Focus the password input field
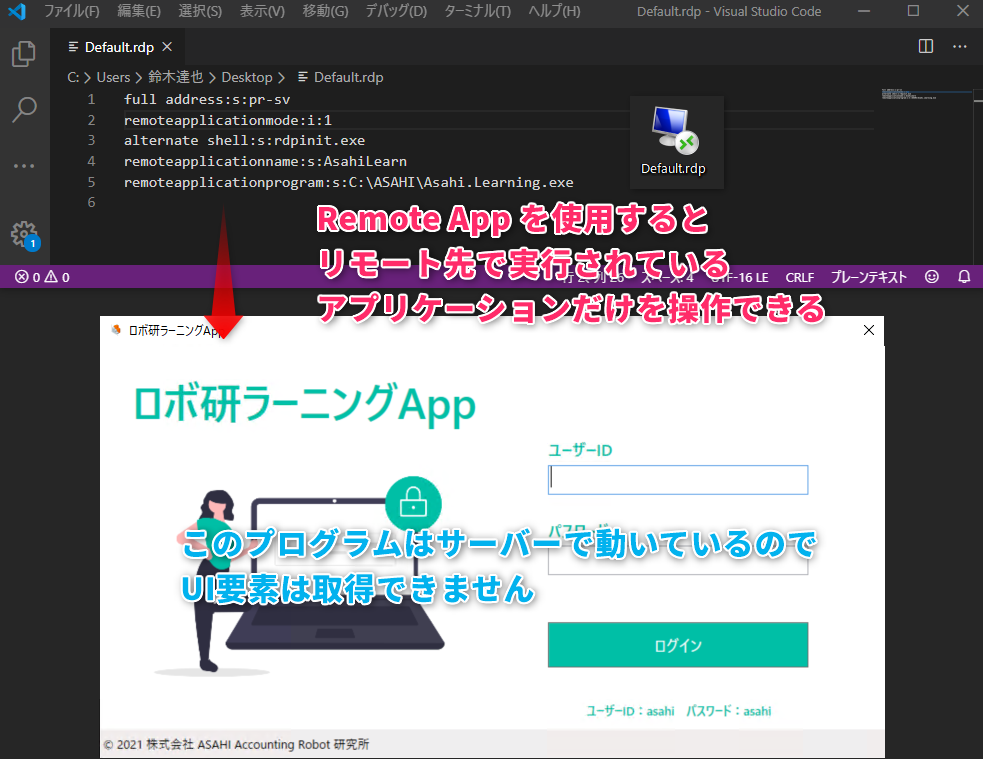Image resolution: width=983 pixels, height=759 pixels. tap(678, 560)
